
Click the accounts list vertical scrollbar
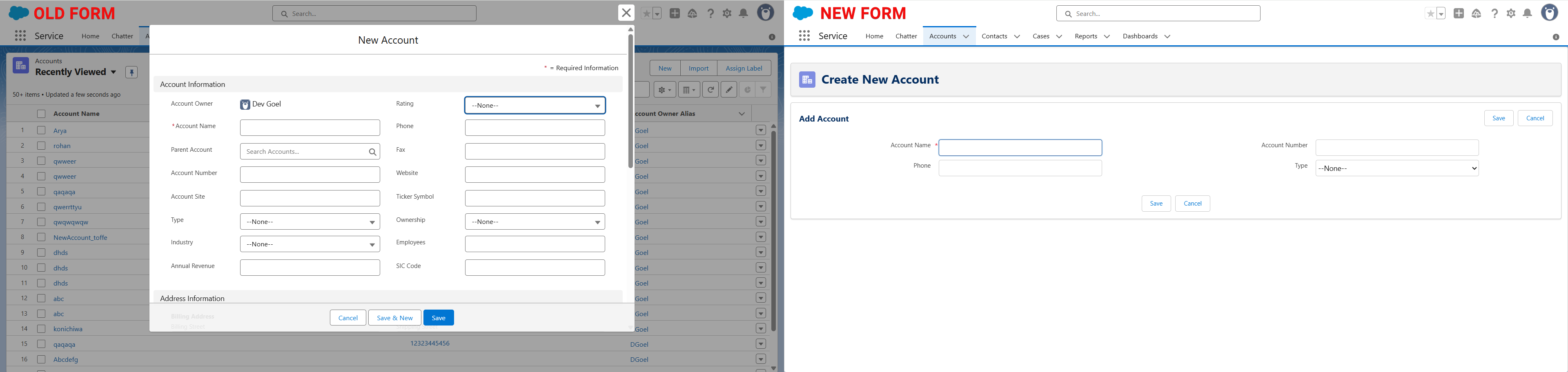774,231
